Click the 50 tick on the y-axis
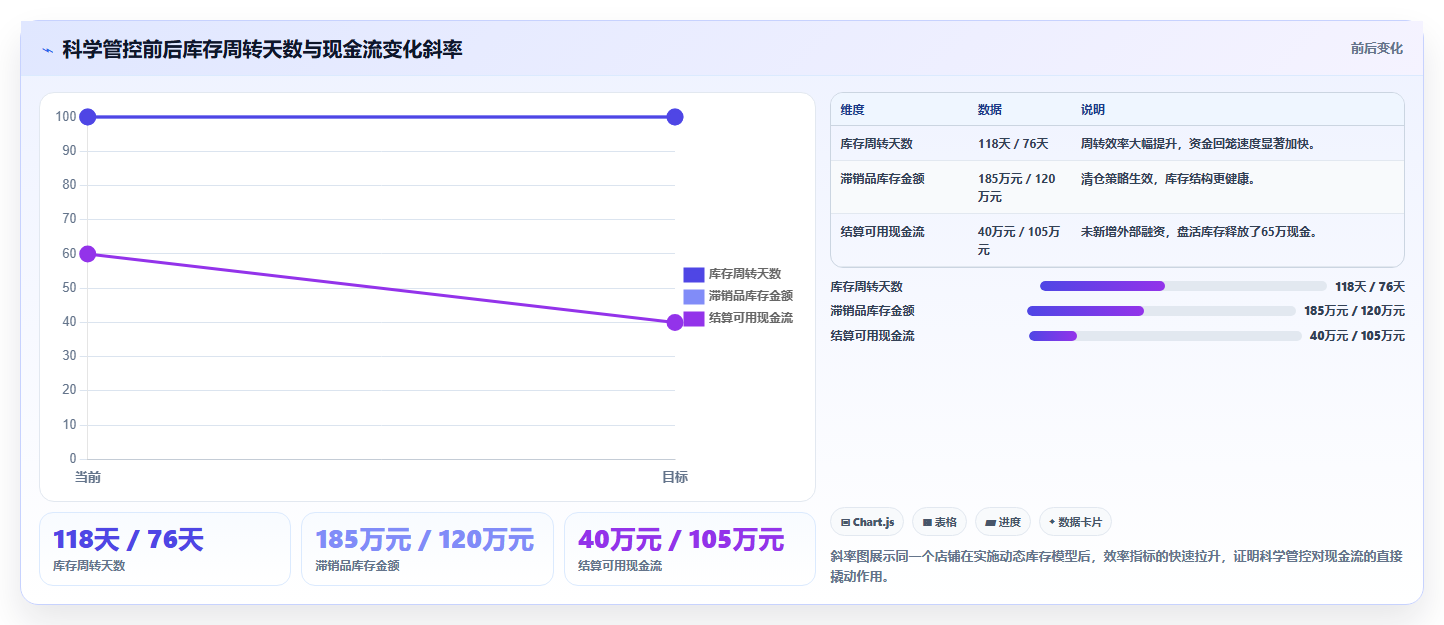This screenshot has width=1444, height=625. click(69, 288)
